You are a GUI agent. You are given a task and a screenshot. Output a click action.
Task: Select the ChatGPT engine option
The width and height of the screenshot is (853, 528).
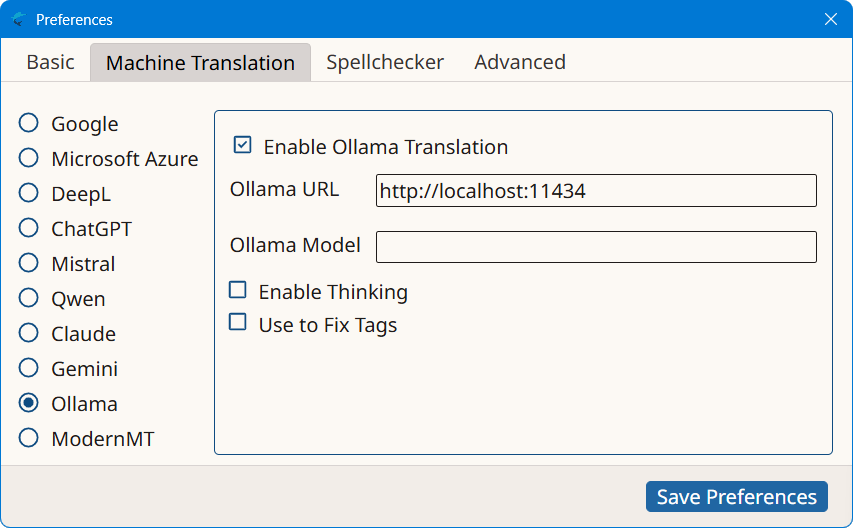point(28,228)
